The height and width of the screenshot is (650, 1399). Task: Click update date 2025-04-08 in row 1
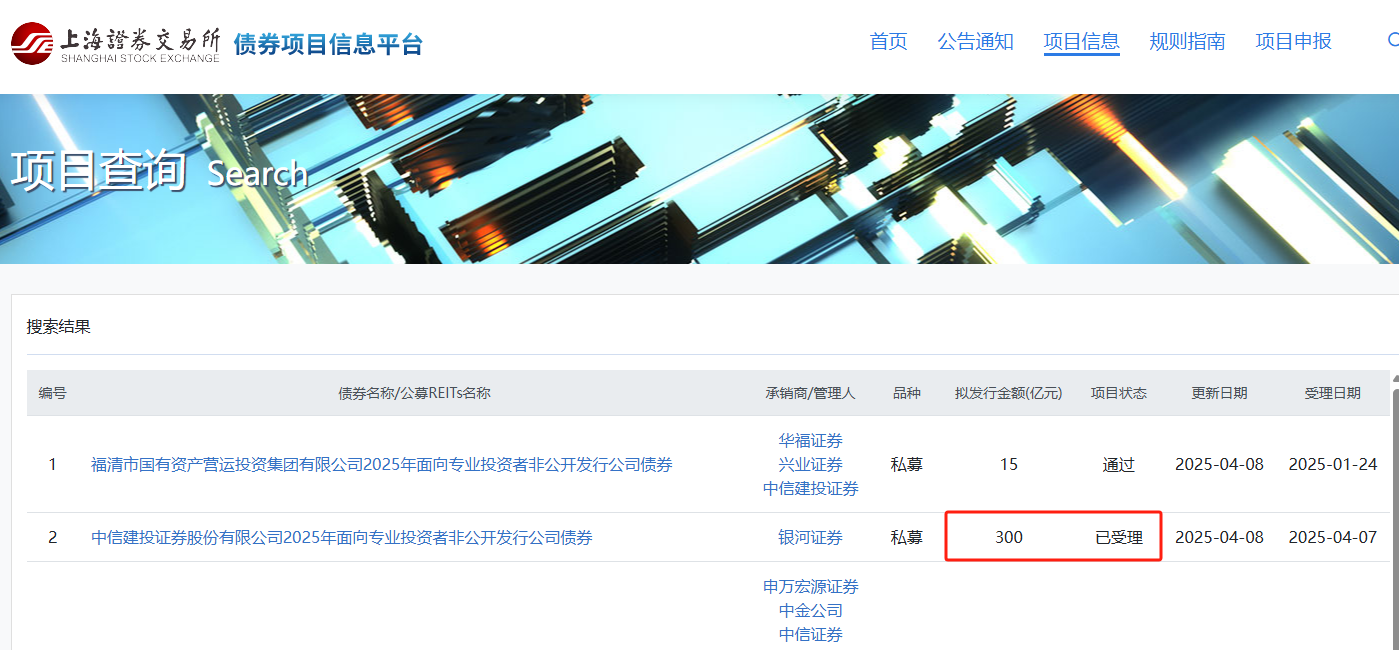point(1220,464)
